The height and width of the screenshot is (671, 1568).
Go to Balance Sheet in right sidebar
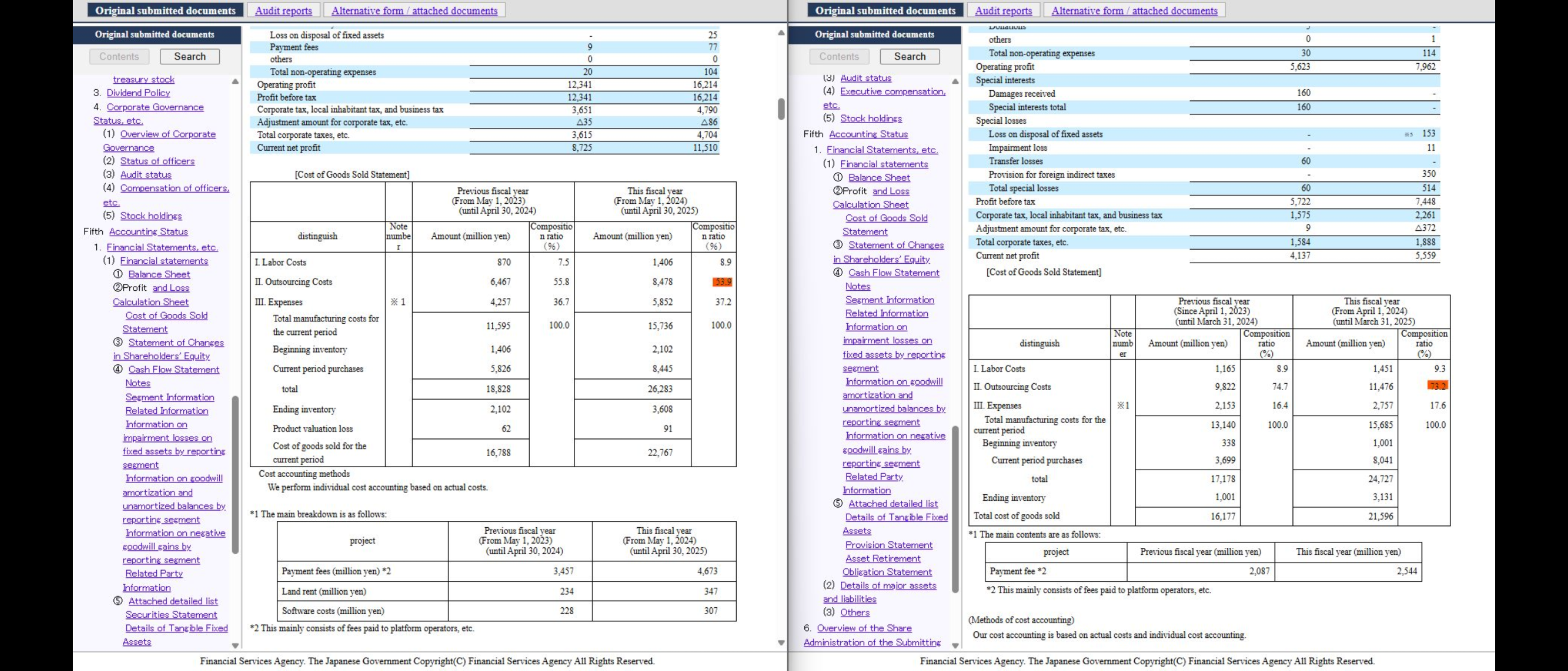pyautogui.click(x=879, y=178)
